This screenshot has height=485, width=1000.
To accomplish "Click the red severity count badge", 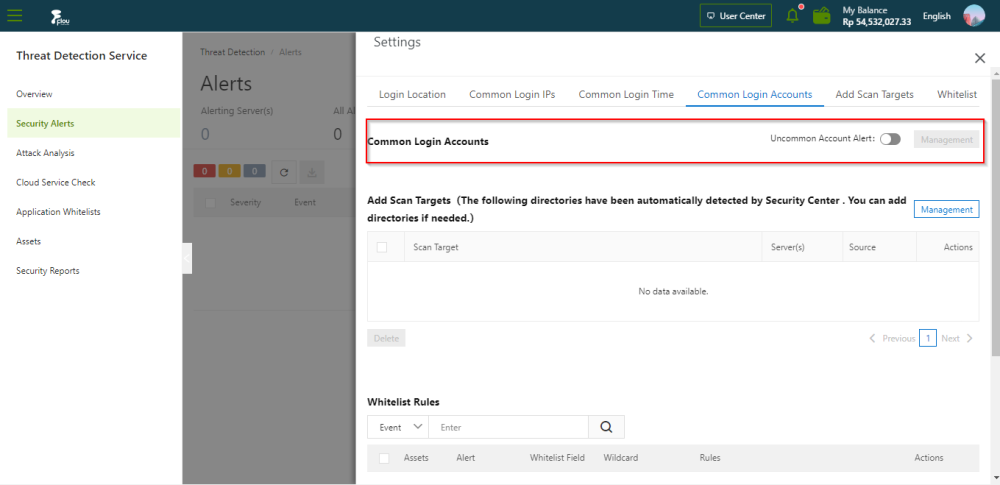I will (x=205, y=171).
